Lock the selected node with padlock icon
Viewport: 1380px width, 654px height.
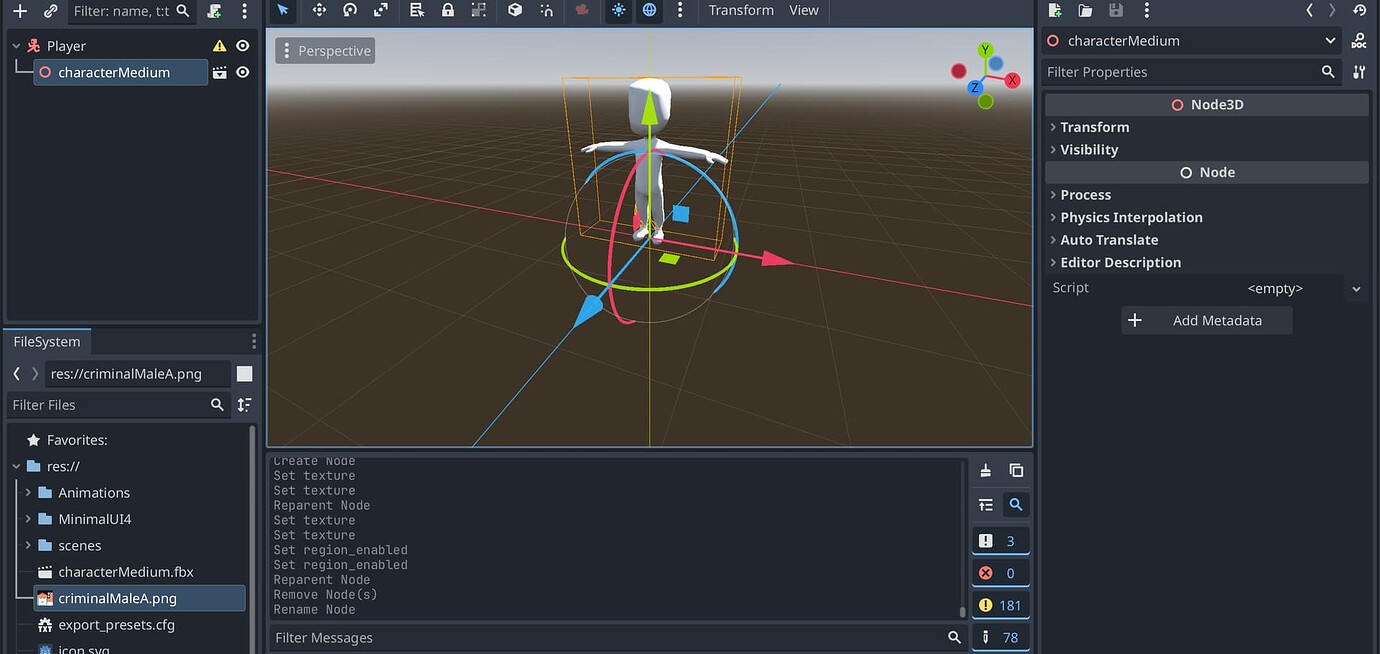click(448, 10)
